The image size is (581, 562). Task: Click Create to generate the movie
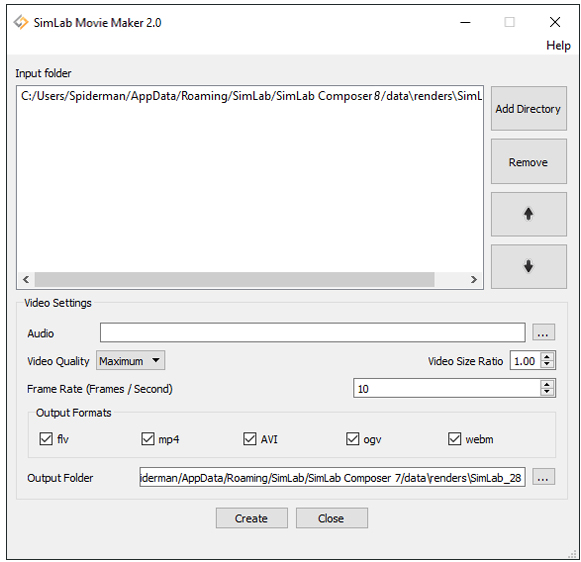tap(252, 518)
